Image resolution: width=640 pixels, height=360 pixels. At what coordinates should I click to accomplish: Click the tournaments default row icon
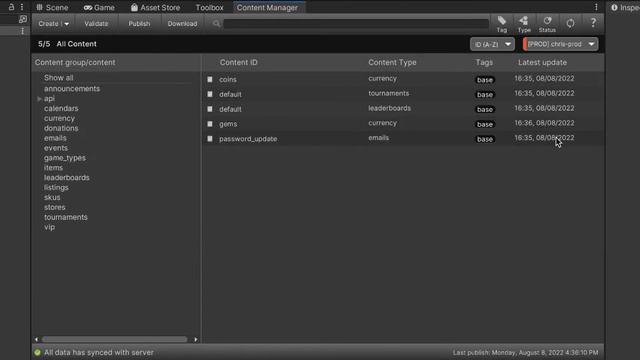210,94
